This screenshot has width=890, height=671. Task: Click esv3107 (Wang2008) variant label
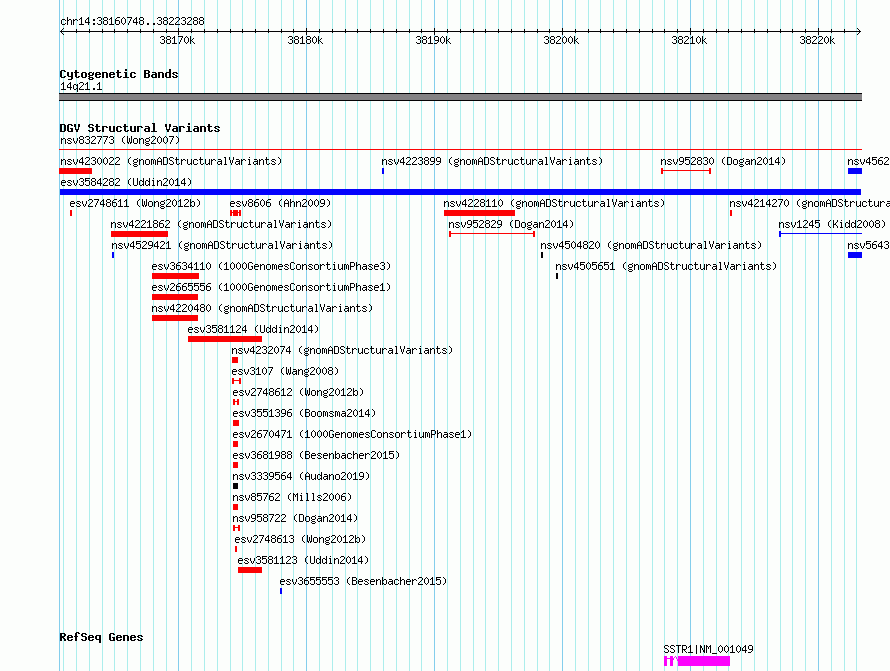(x=285, y=371)
